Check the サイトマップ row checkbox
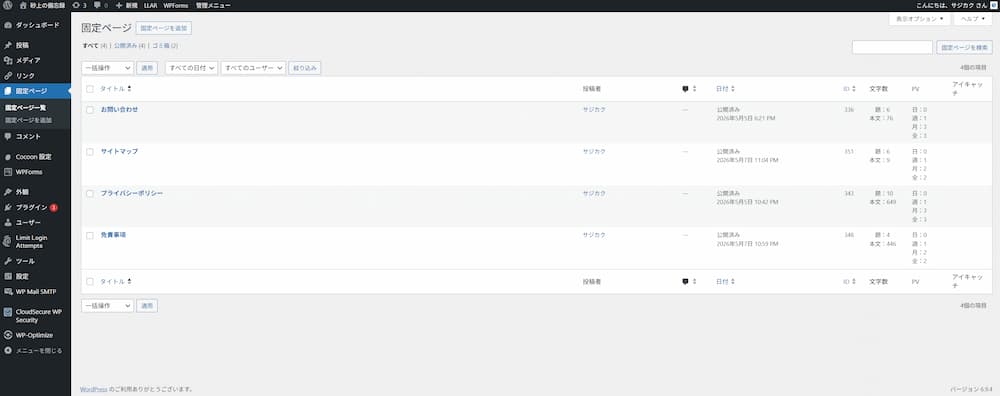This screenshot has width=1000, height=396. (x=90, y=152)
